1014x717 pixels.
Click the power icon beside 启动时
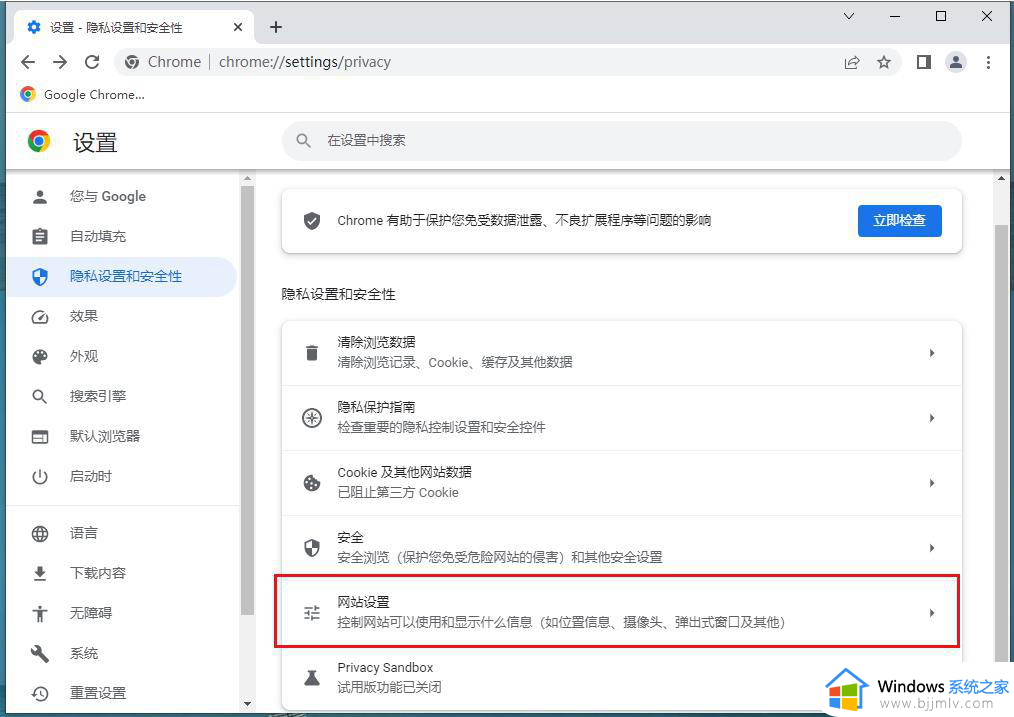[40, 477]
